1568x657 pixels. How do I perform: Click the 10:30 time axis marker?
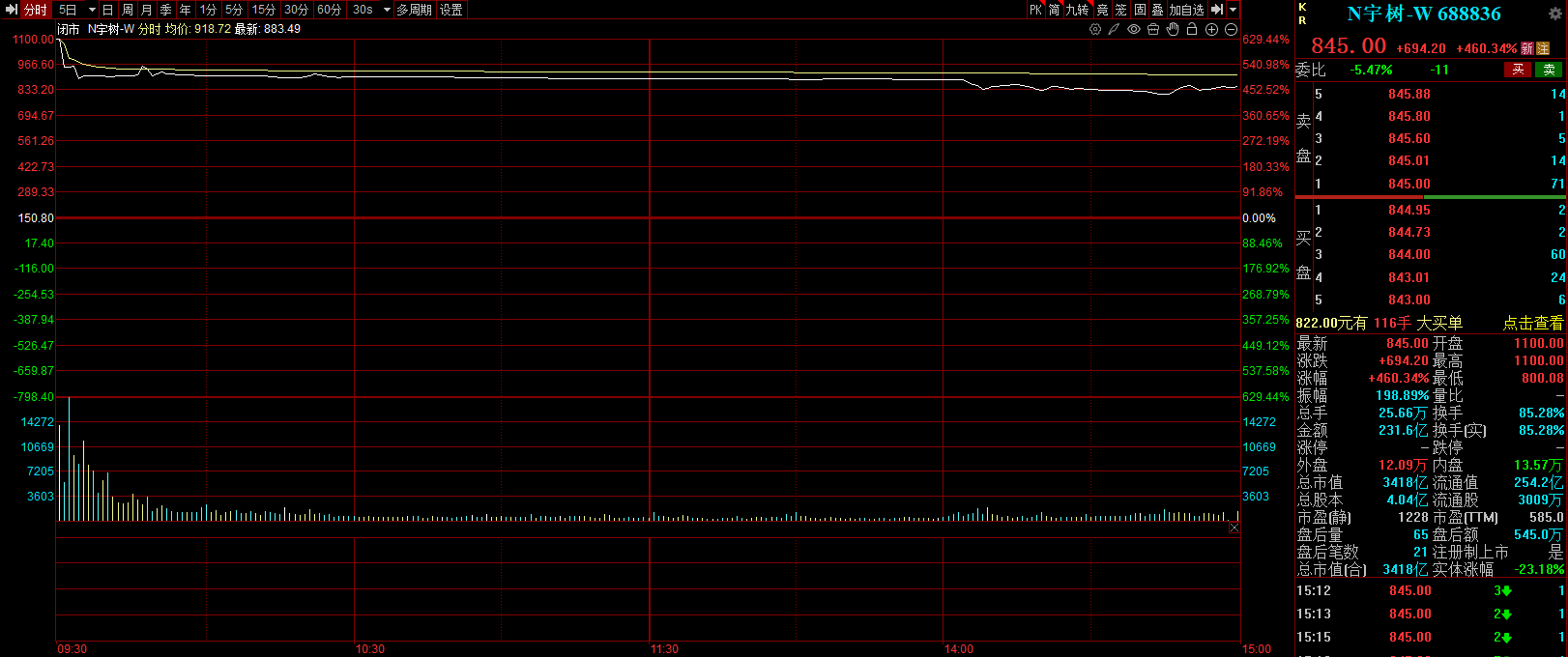point(369,648)
